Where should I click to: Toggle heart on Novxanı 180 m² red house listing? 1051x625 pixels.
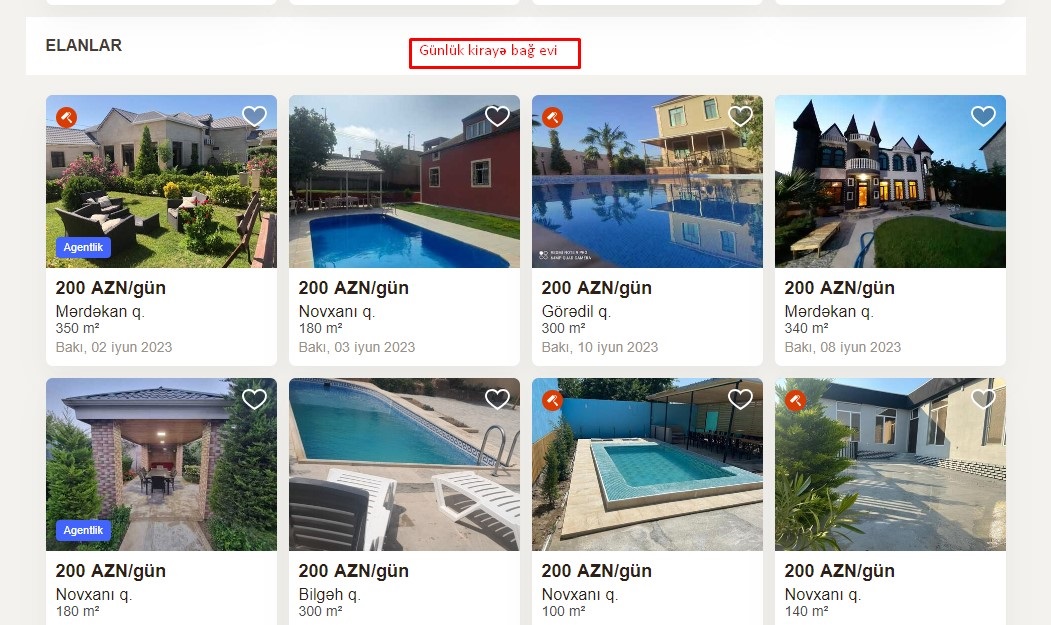(x=497, y=116)
